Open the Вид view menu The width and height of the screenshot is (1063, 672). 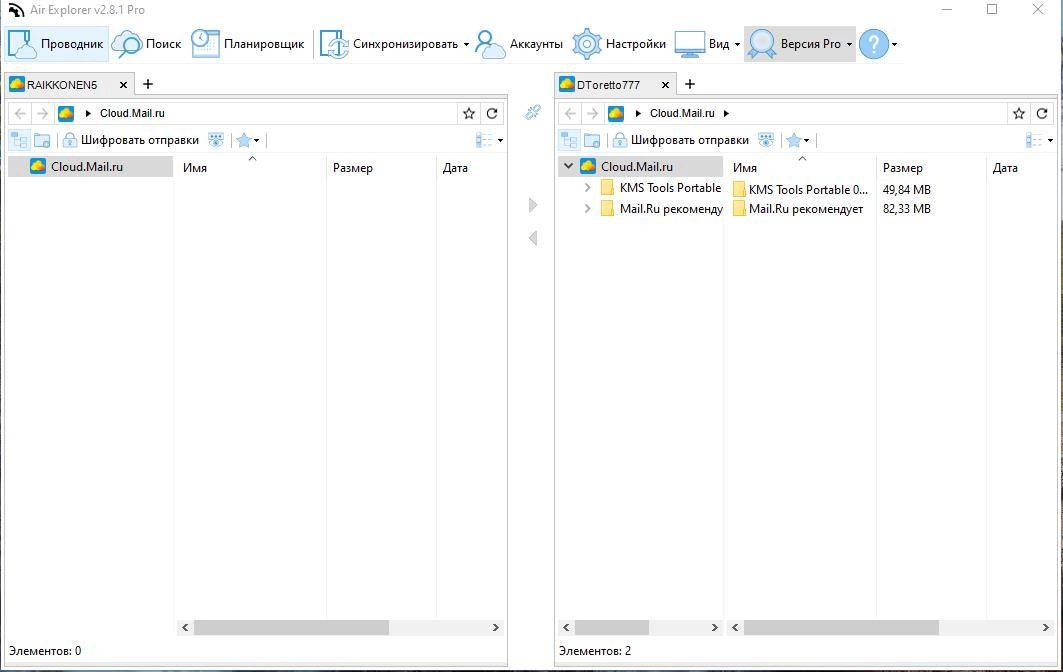pos(707,44)
